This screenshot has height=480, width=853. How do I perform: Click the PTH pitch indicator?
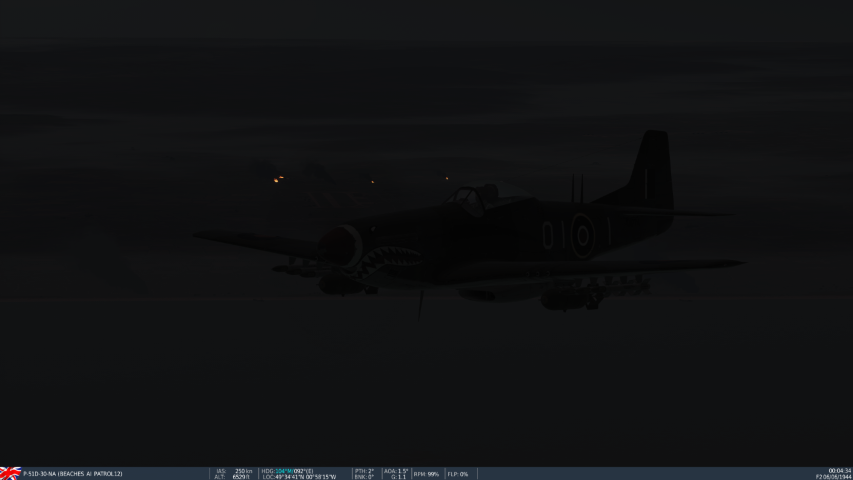364,471
